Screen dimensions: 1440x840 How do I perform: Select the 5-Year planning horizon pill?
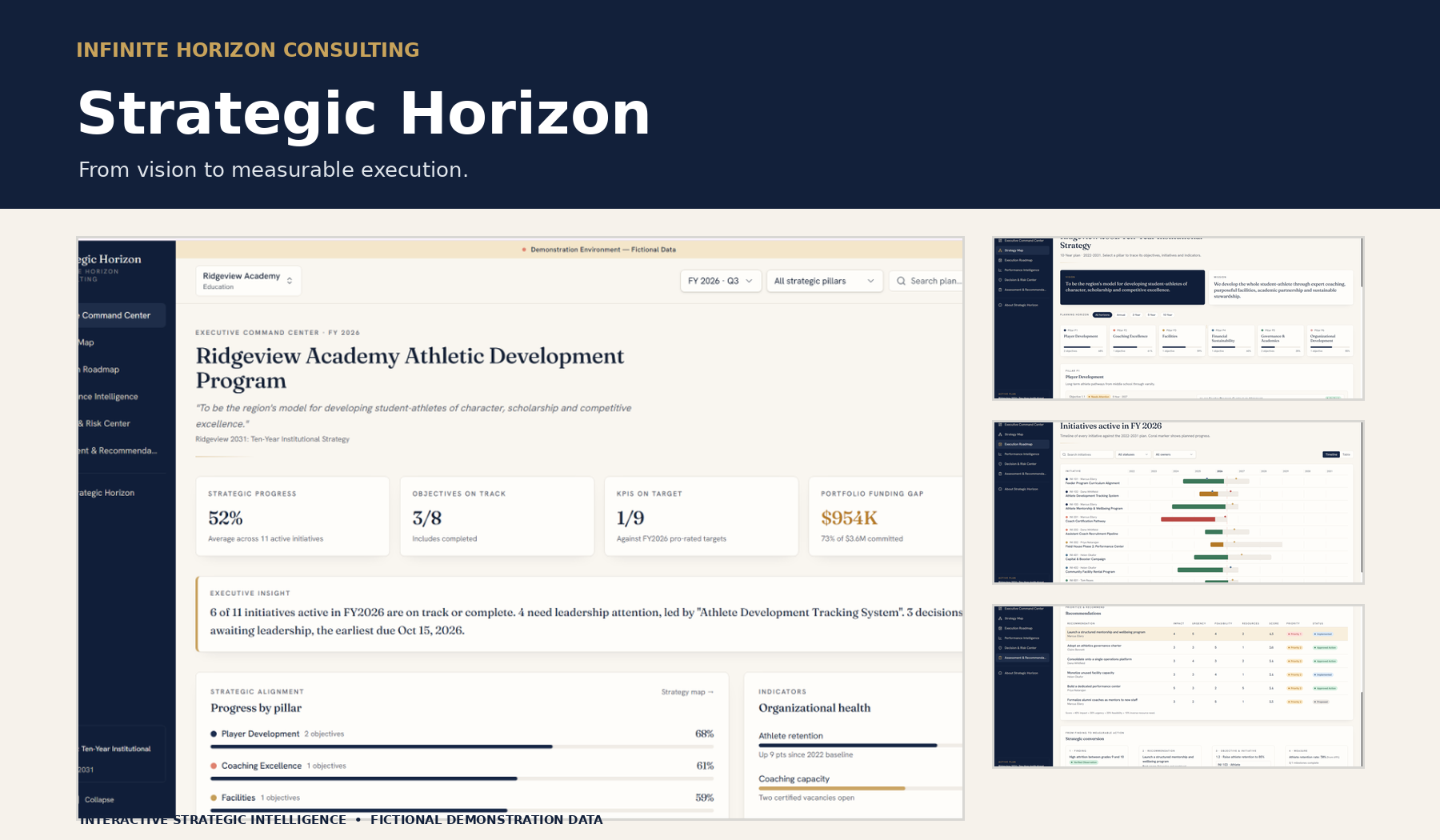pos(1151,314)
